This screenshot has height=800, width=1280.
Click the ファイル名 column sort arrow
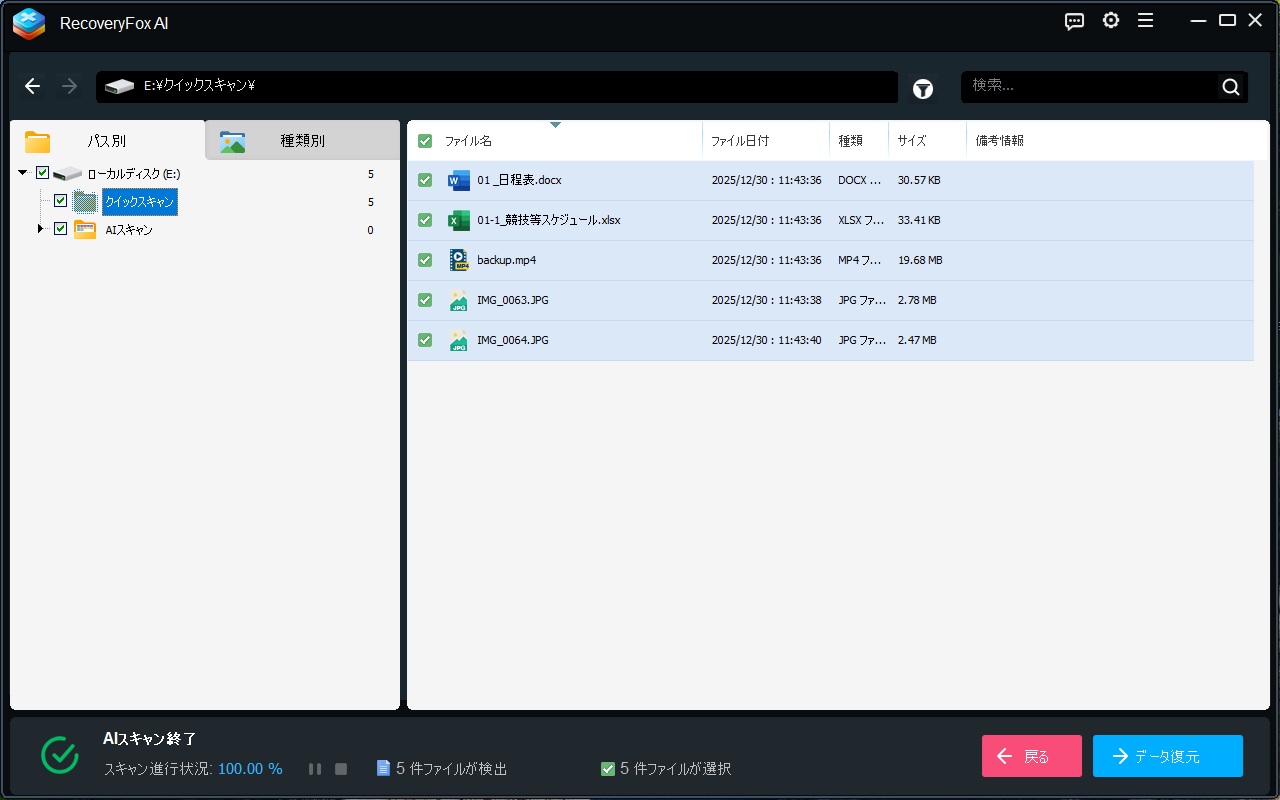[x=555, y=125]
